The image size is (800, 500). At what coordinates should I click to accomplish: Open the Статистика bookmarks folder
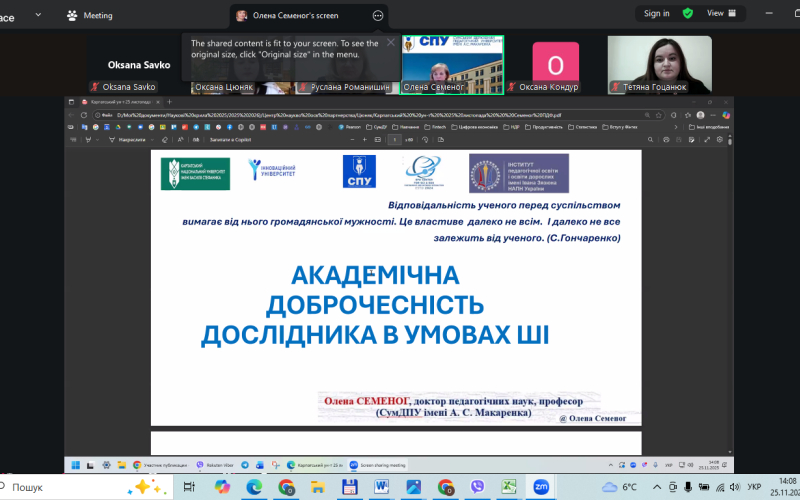tap(582, 127)
